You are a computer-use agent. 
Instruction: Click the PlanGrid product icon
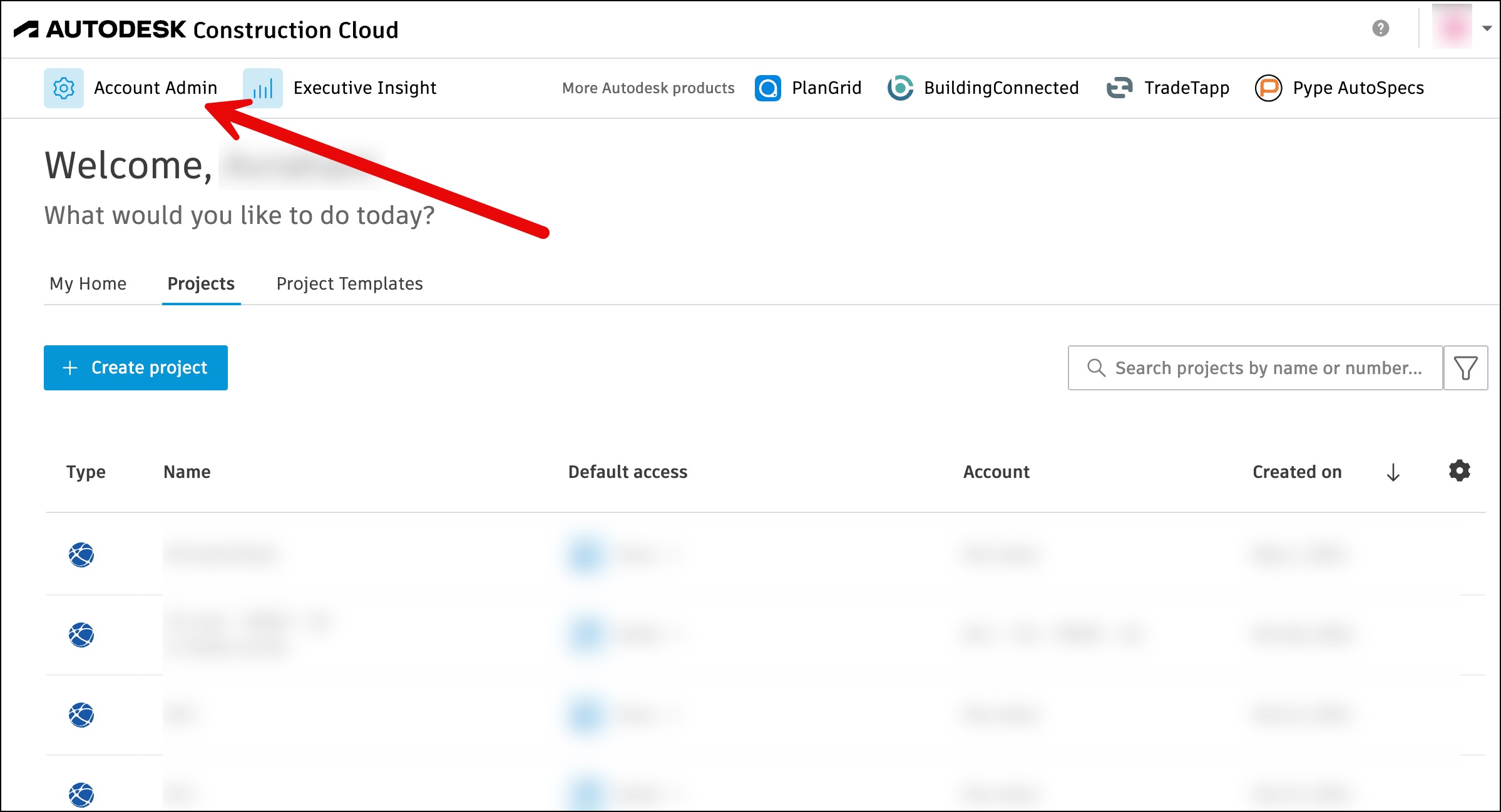[768, 88]
